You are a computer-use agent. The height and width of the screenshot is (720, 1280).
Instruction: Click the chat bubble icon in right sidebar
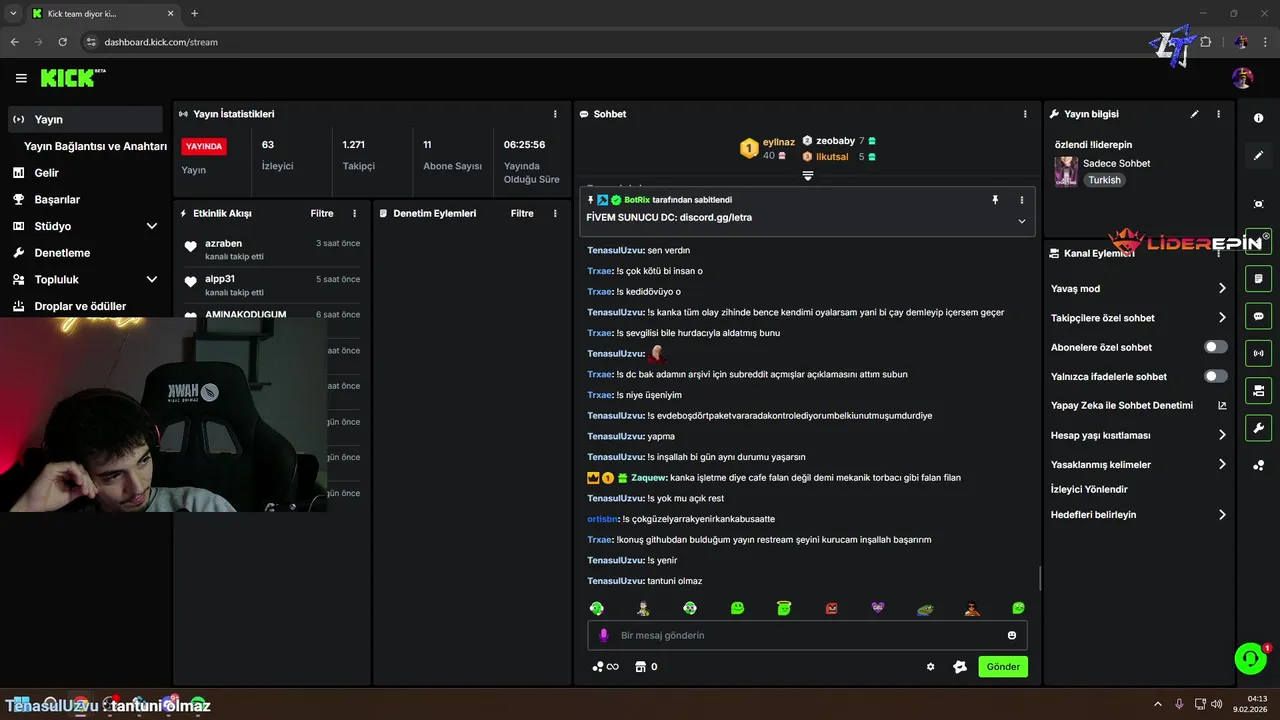pyautogui.click(x=1258, y=316)
